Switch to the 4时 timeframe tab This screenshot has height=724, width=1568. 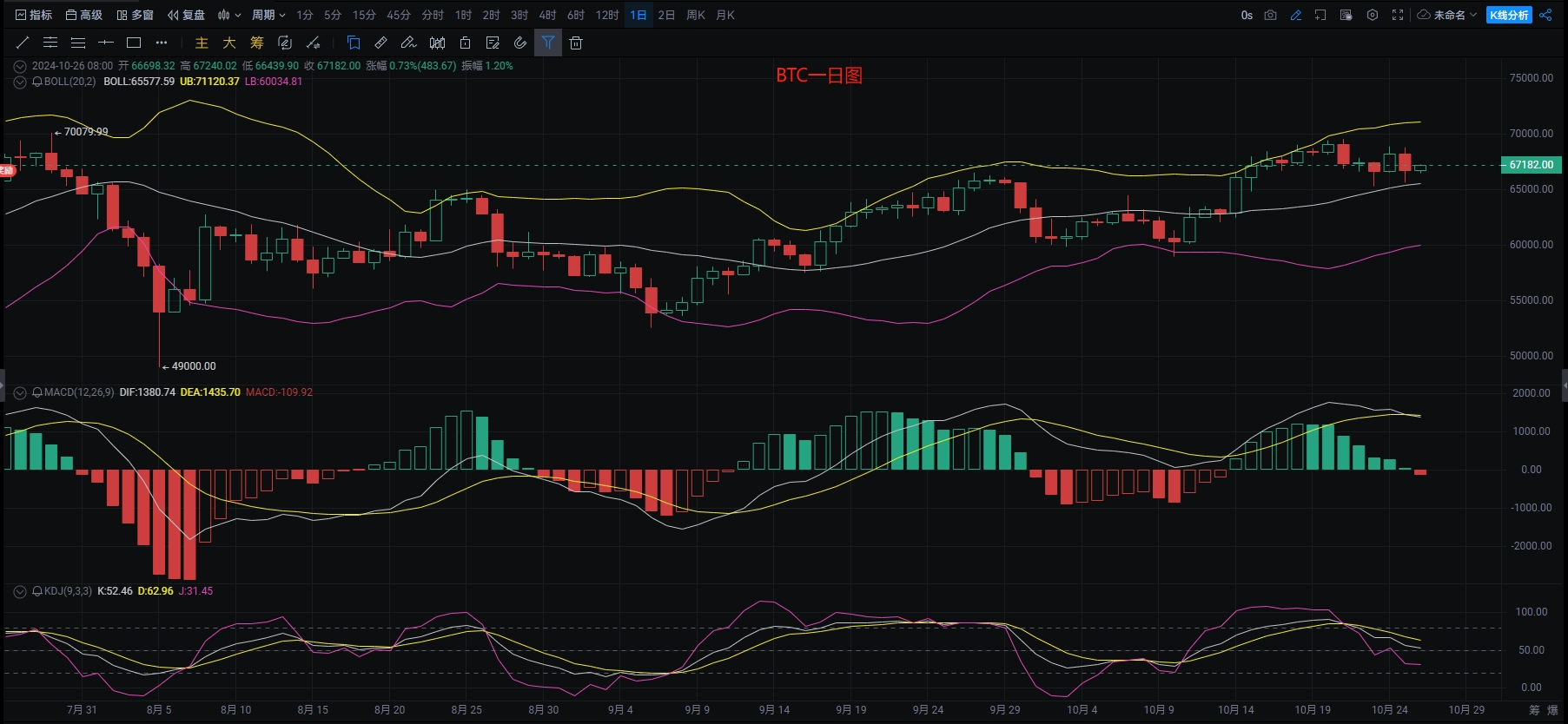547,15
